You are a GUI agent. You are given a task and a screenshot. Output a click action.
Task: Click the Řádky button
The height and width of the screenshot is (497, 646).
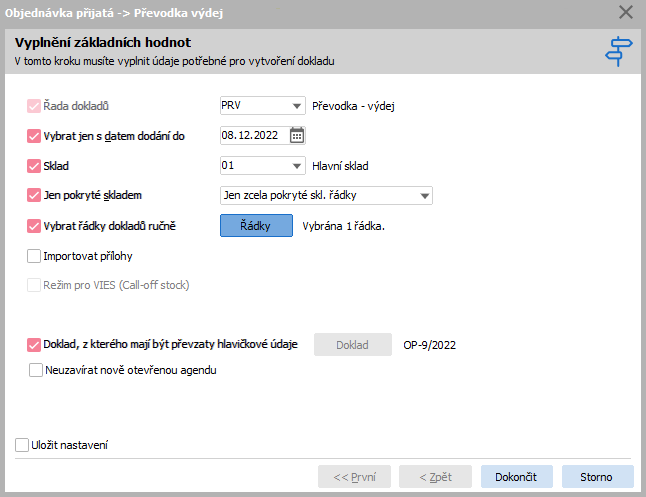pyautogui.click(x=256, y=225)
